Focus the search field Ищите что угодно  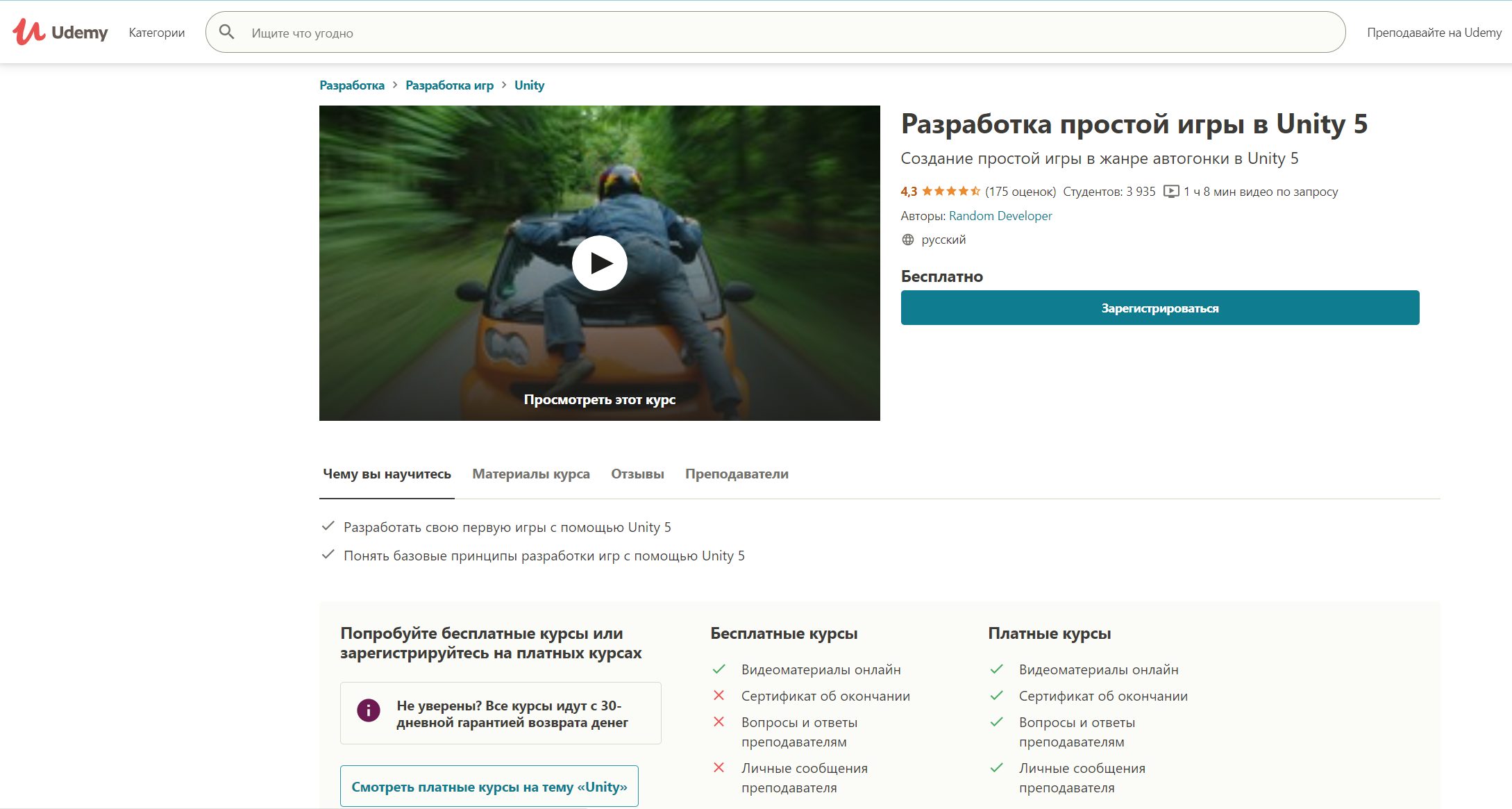775,32
